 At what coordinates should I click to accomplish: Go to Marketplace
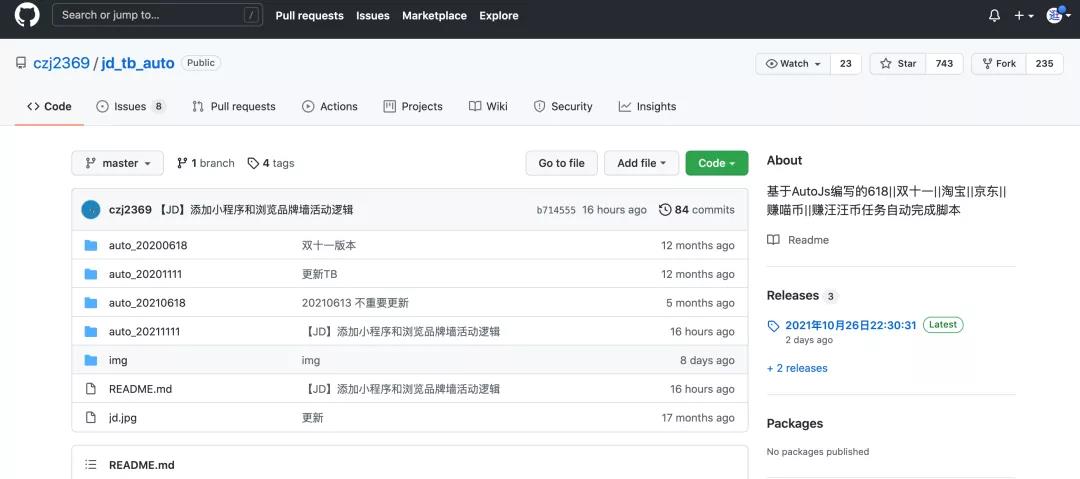point(435,16)
